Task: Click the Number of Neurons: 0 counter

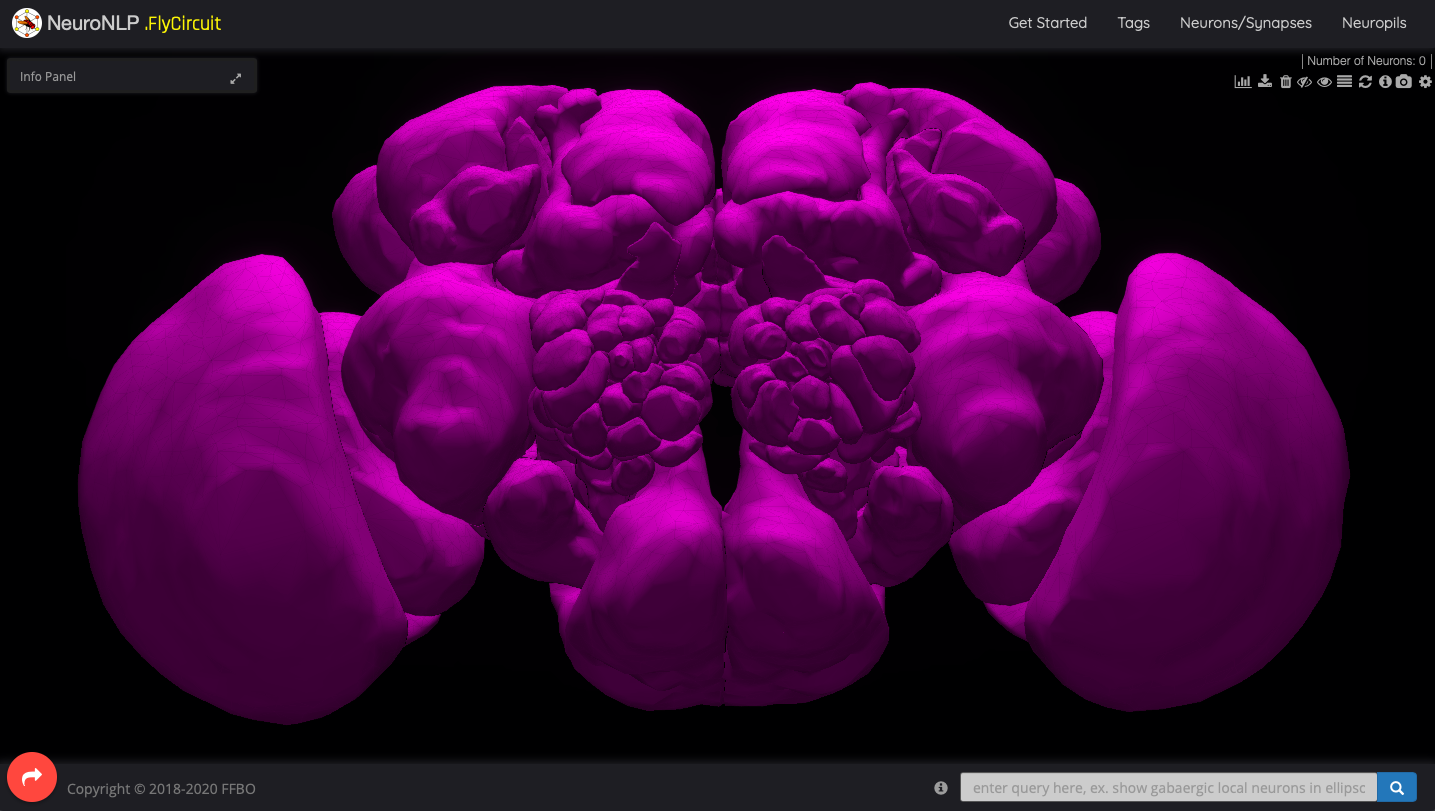Action: [x=1366, y=61]
